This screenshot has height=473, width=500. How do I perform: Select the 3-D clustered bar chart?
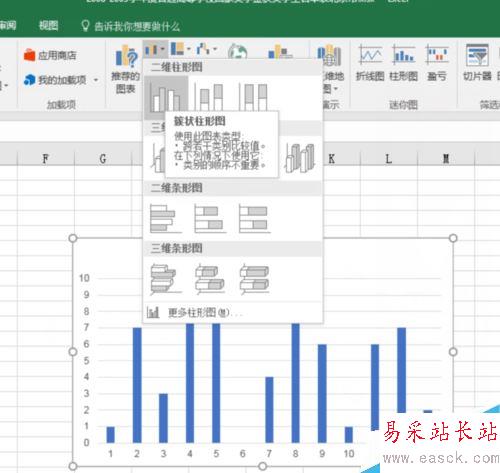(x=166, y=279)
